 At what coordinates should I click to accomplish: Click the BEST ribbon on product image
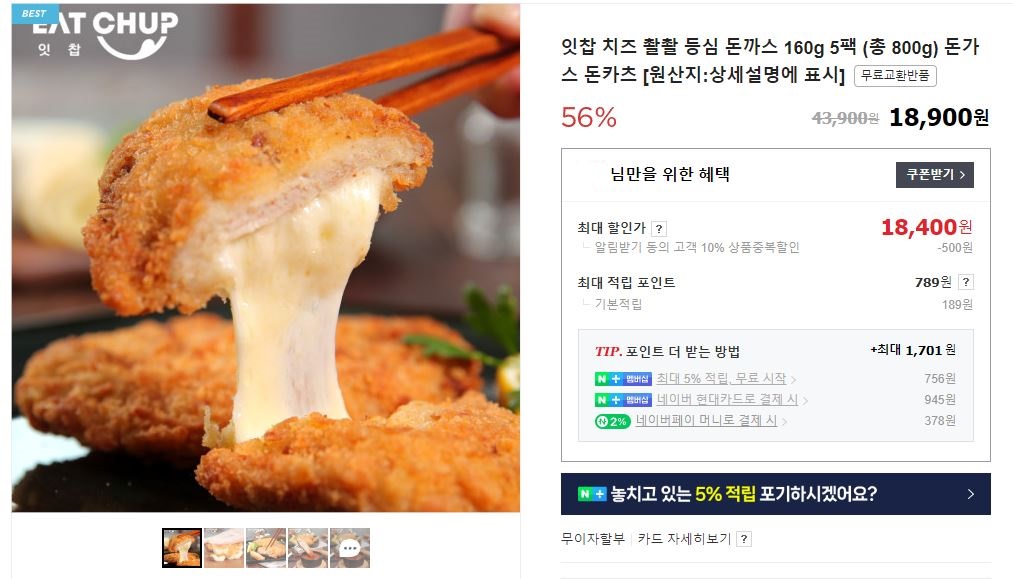(x=35, y=14)
